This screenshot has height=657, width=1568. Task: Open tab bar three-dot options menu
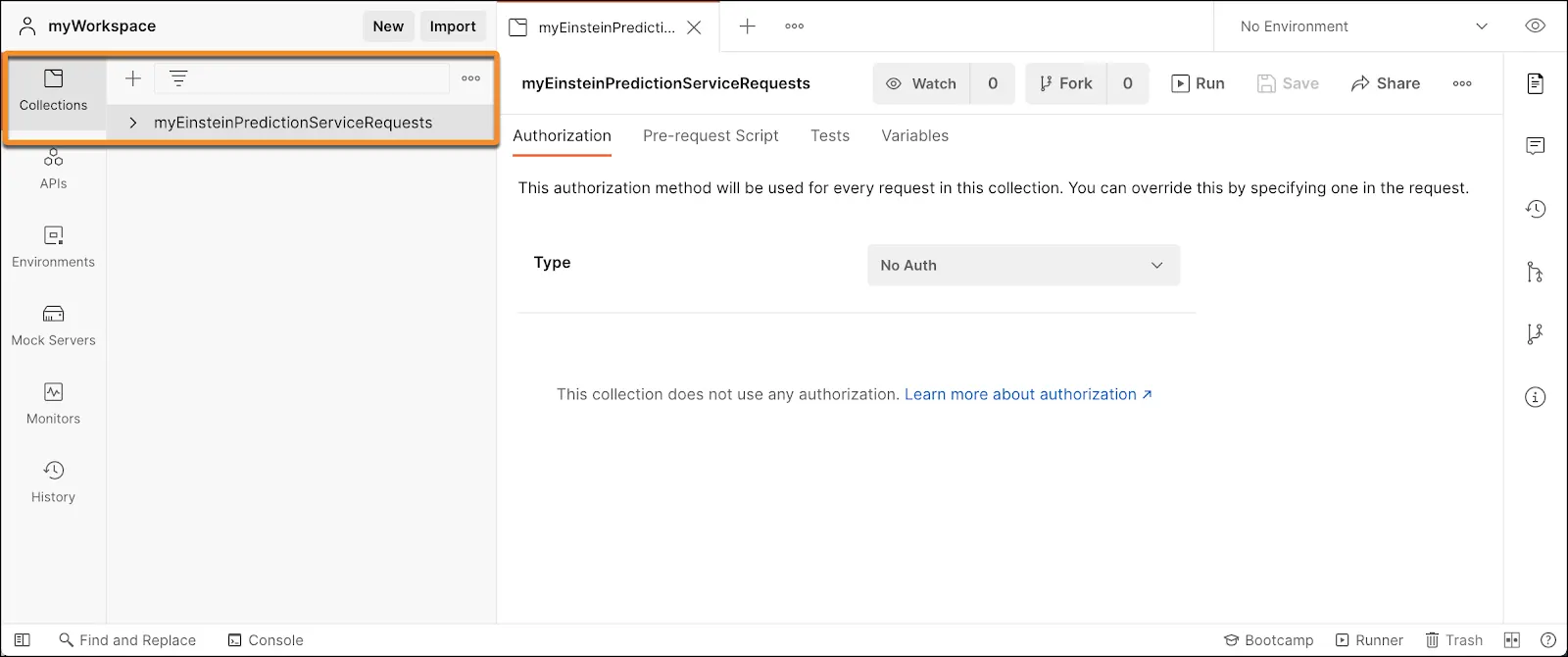pyautogui.click(x=795, y=26)
